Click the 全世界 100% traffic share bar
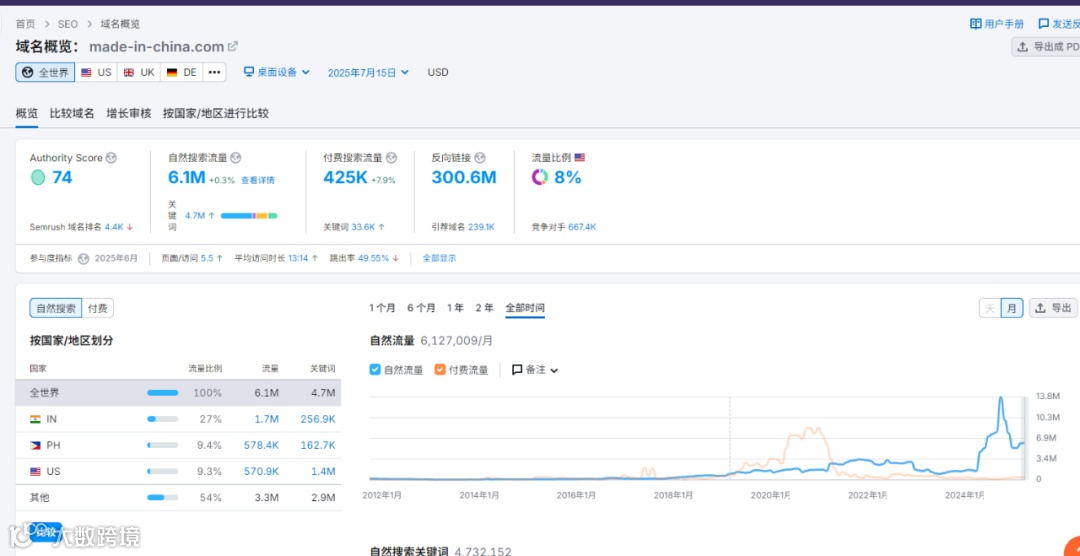This screenshot has height=556, width=1080. click(163, 393)
